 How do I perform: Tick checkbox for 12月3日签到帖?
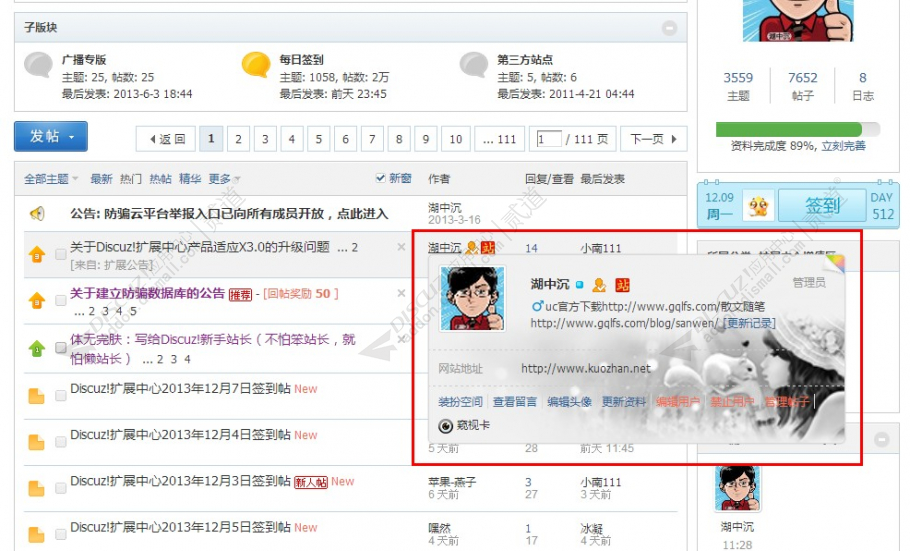60,489
